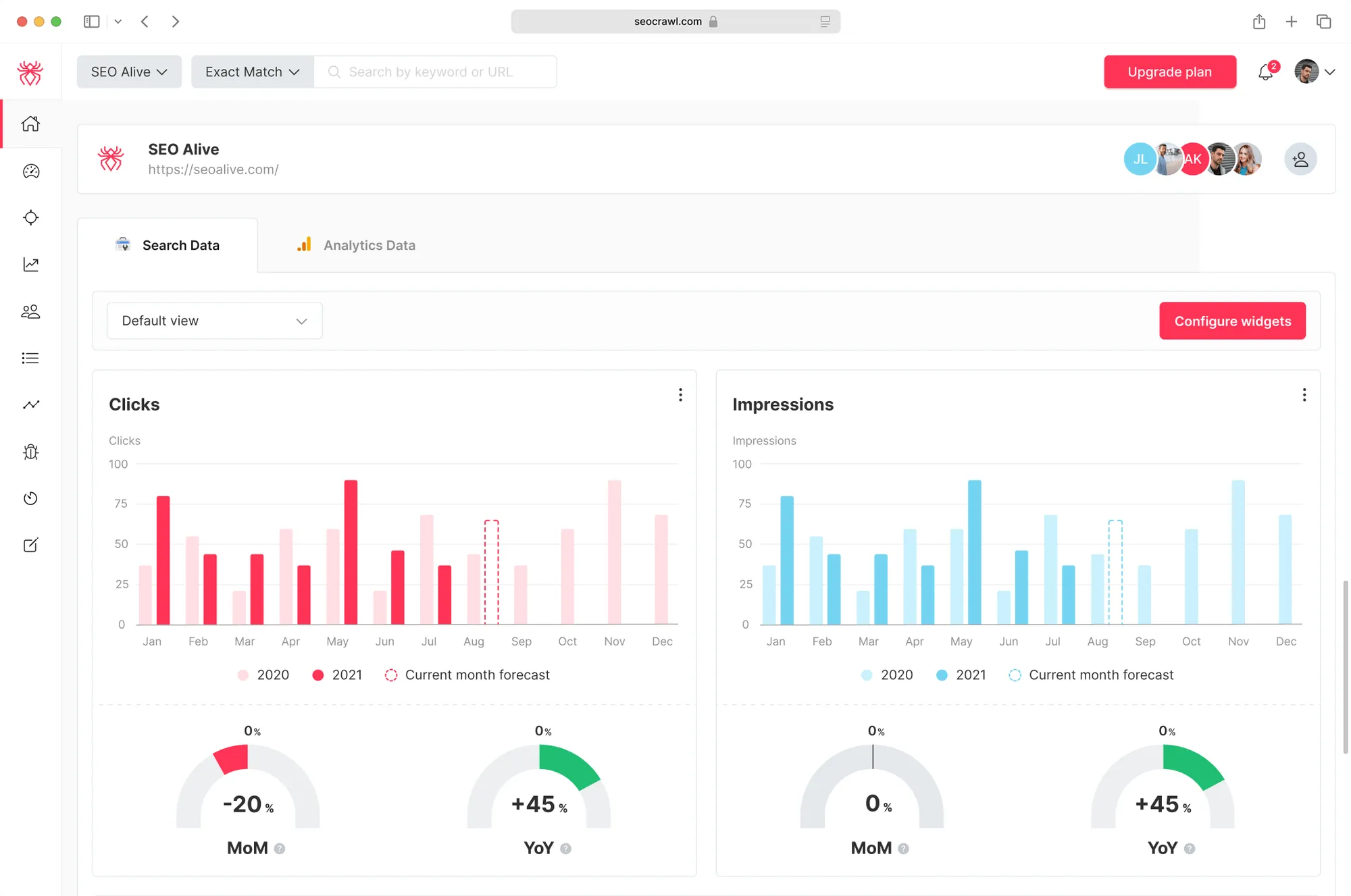This screenshot has height=896, width=1351.
Task: Click the Upgrade plan button
Action: click(x=1169, y=72)
